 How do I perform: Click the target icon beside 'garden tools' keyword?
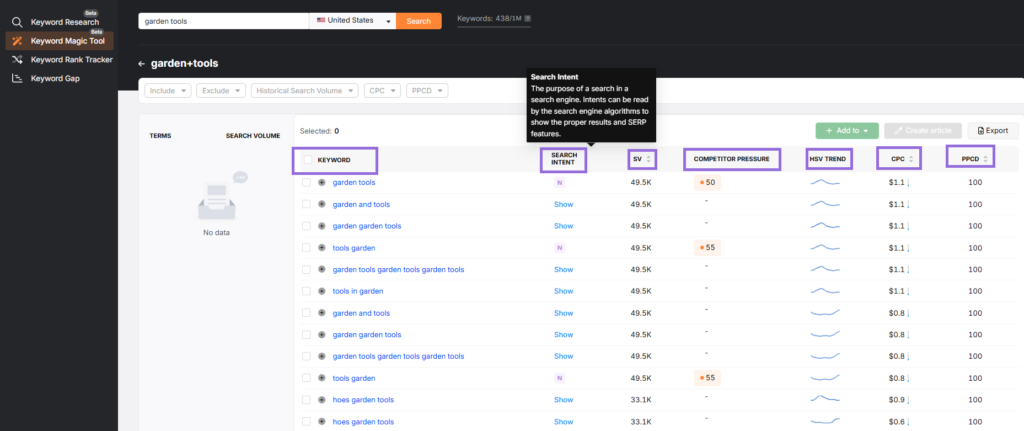(x=321, y=183)
